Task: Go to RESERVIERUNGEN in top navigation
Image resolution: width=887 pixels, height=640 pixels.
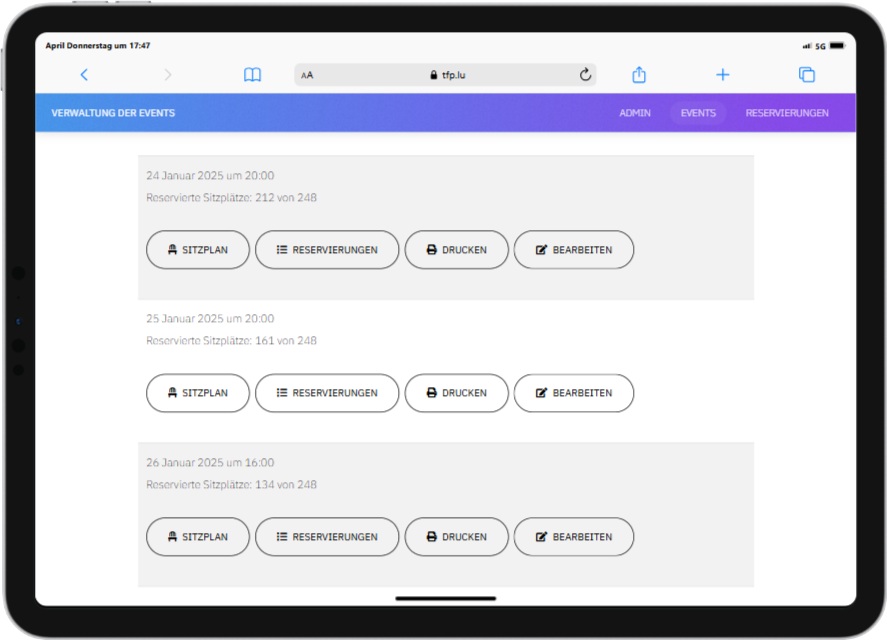Action: 787,113
